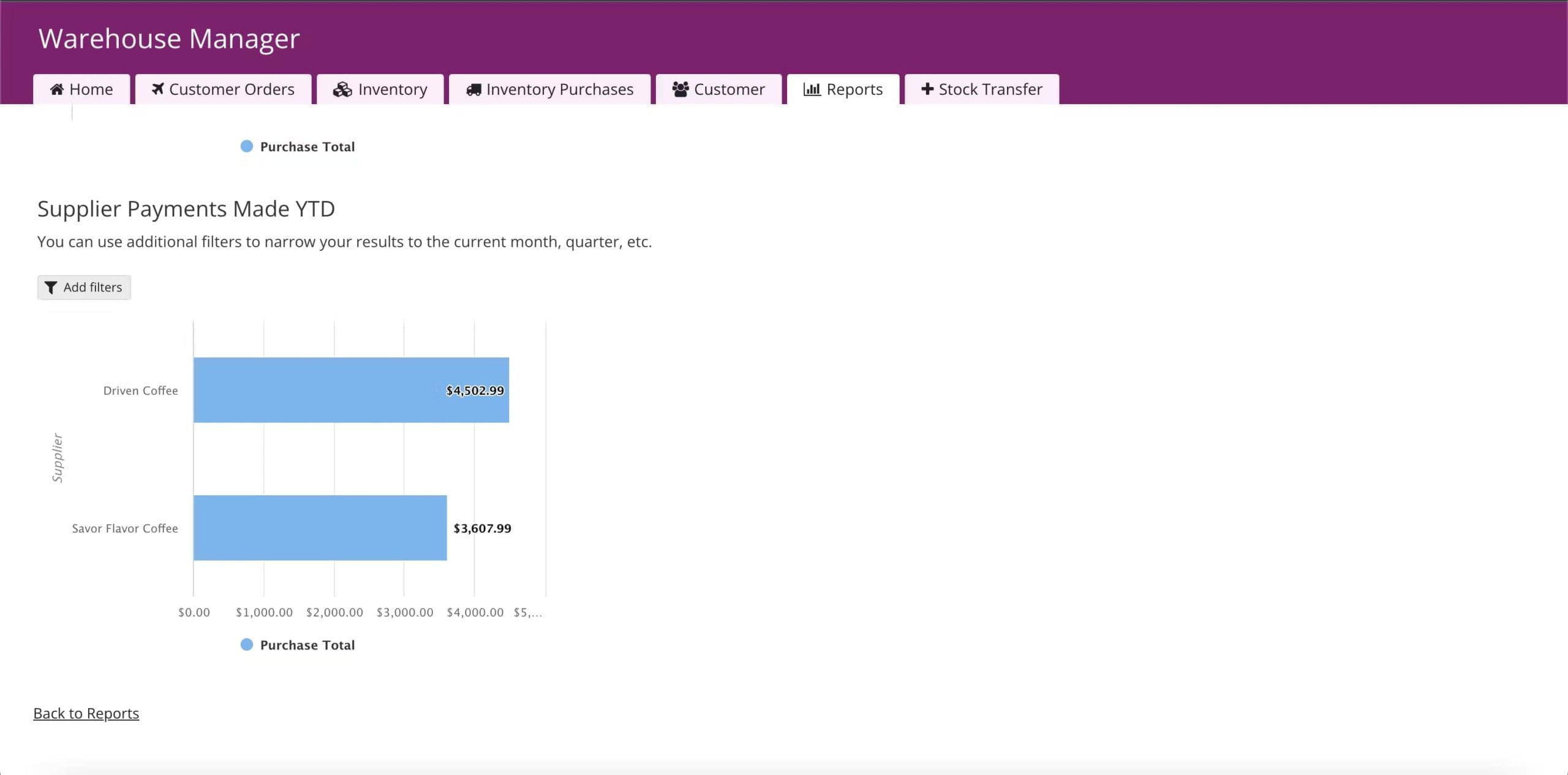Click the $4,502.99 data label
The image size is (1568, 775).
click(475, 391)
